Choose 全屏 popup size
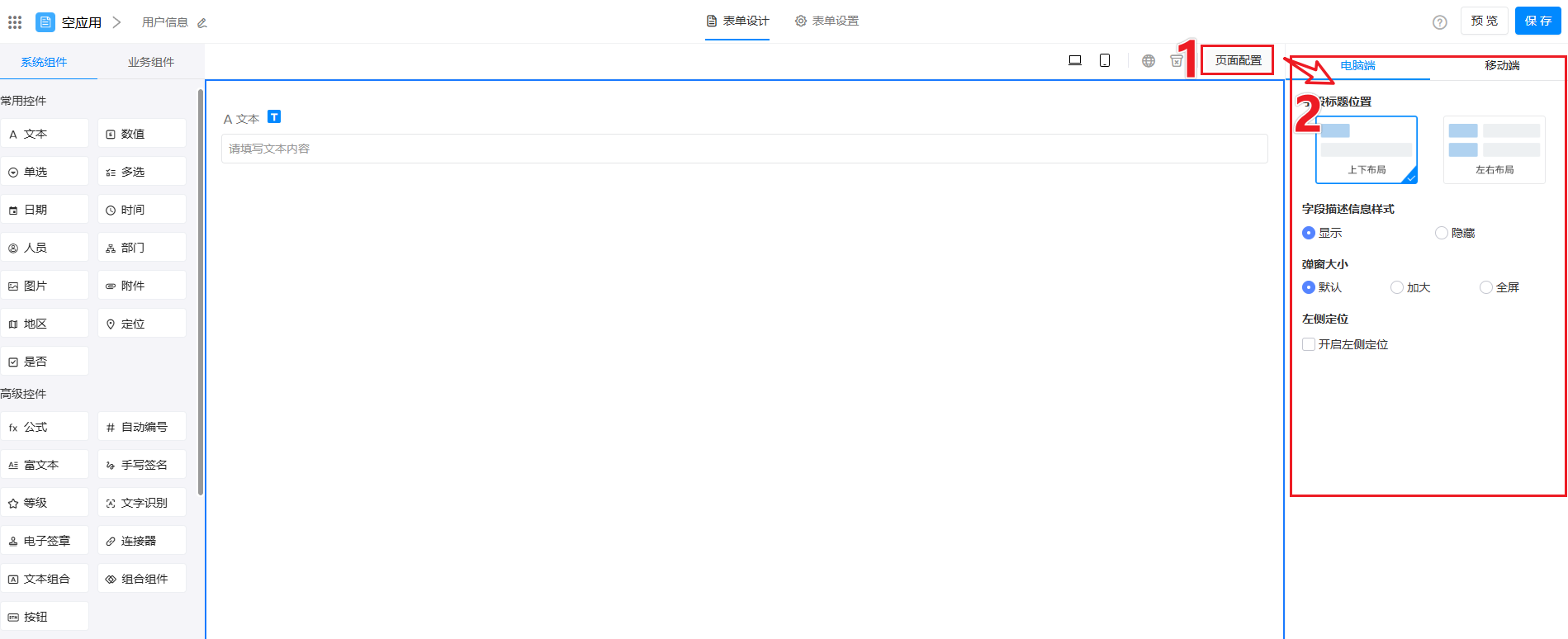The image size is (1568, 639). [x=1486, y=287]
